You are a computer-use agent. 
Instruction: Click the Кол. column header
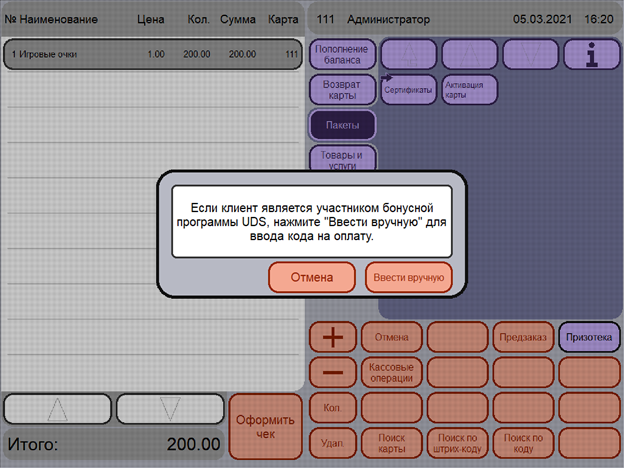tap(199, 19)
